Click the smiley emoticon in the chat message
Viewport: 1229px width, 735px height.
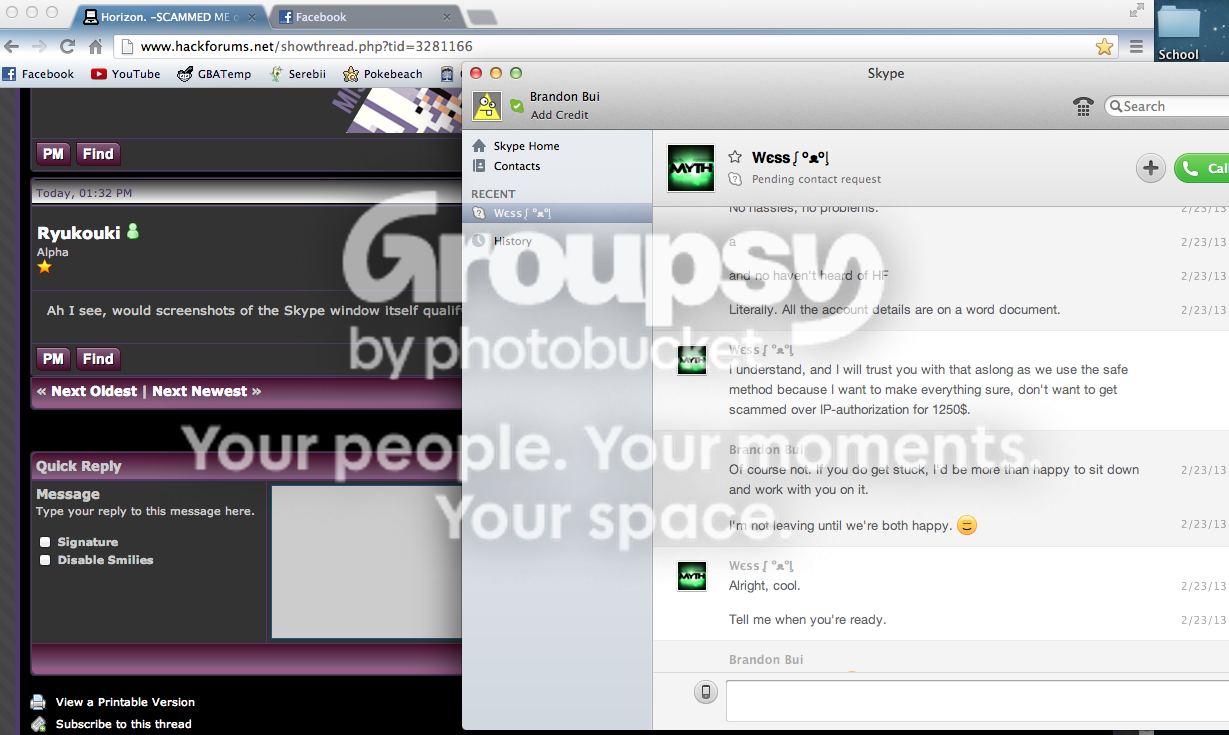(x=966, y=524)
